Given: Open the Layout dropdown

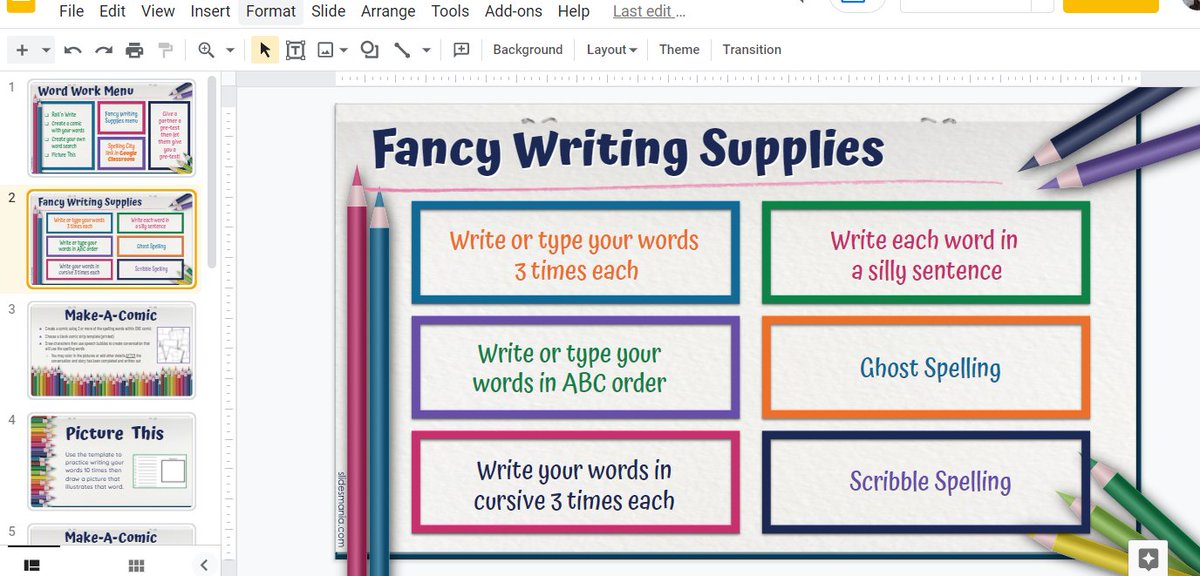Looking at the screenshot, I should click(612, 50).
